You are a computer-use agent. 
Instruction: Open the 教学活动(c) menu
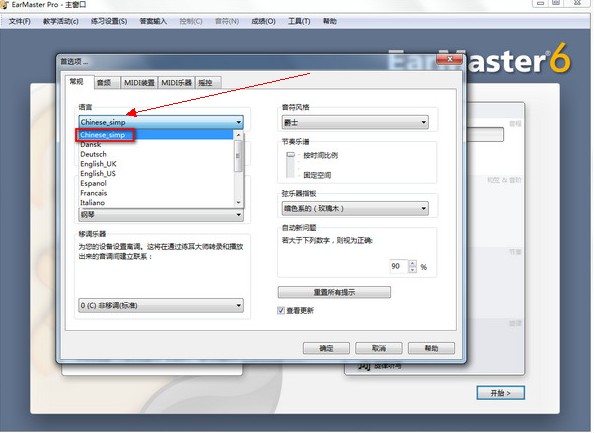(61, 21)
